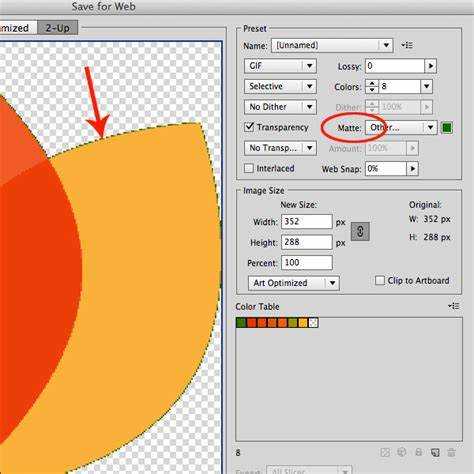Click the lock selected colors icon
Image resolution: width=474 pixels, height=474 pixels.
tap(419, 452)
